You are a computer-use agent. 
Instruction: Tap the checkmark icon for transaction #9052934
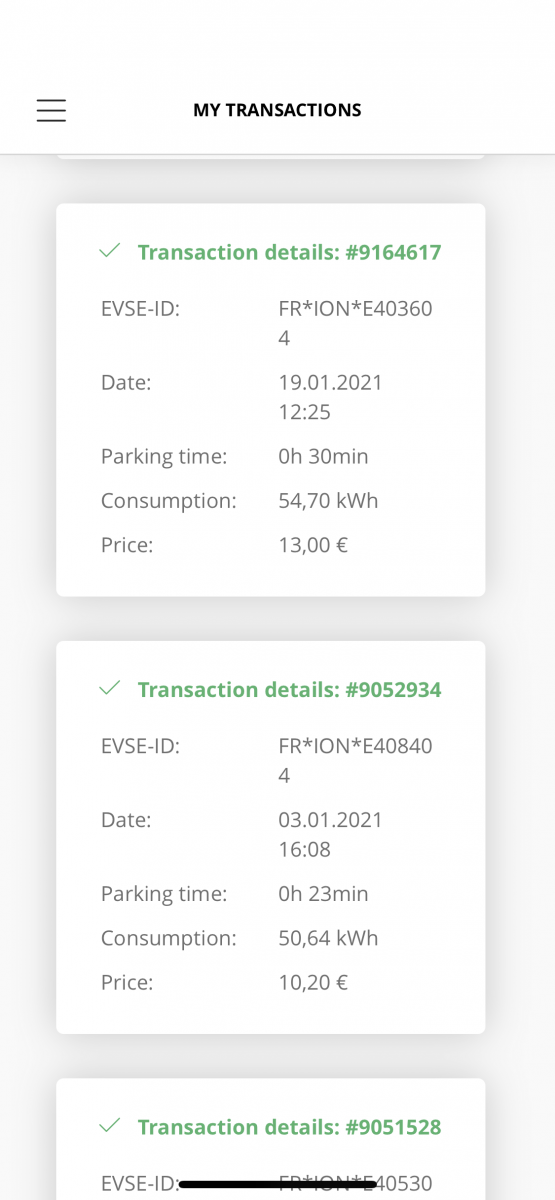(x=110, y=689)
